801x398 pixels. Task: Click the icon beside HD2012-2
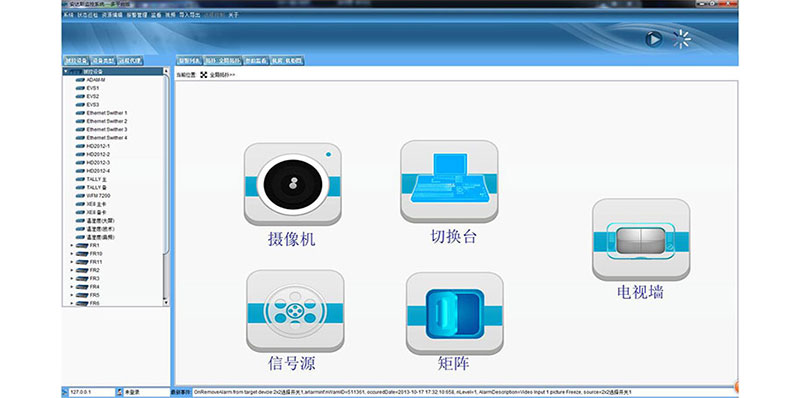(80, 154)
